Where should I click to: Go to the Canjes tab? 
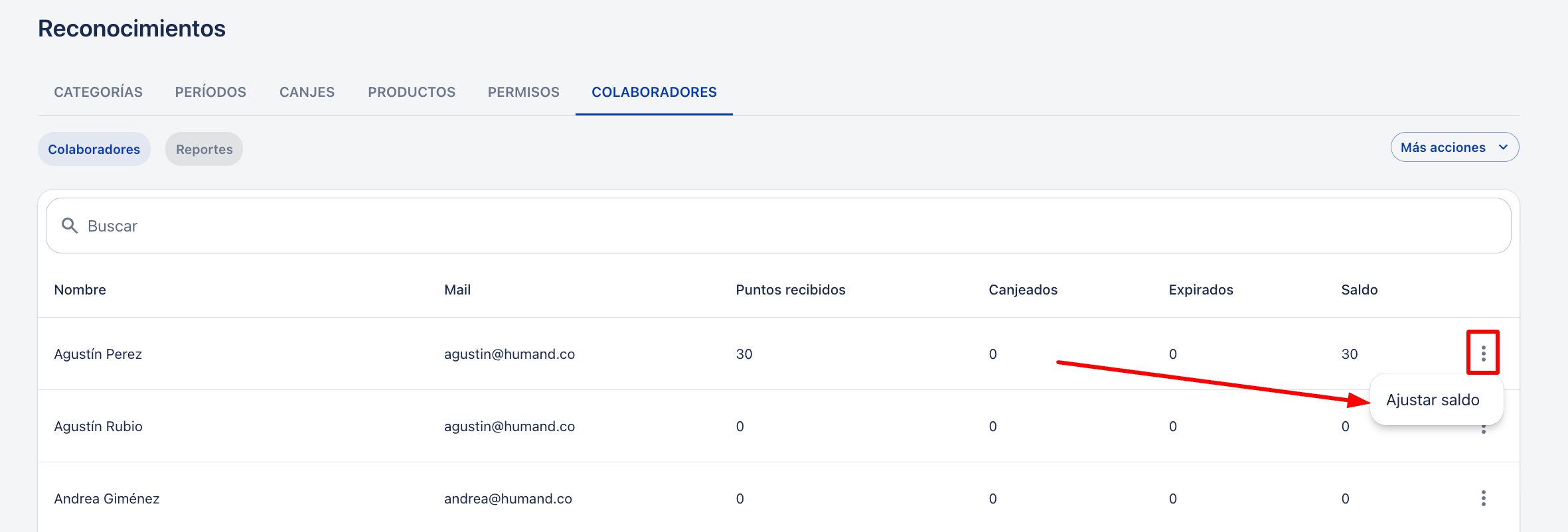(307, 92)
